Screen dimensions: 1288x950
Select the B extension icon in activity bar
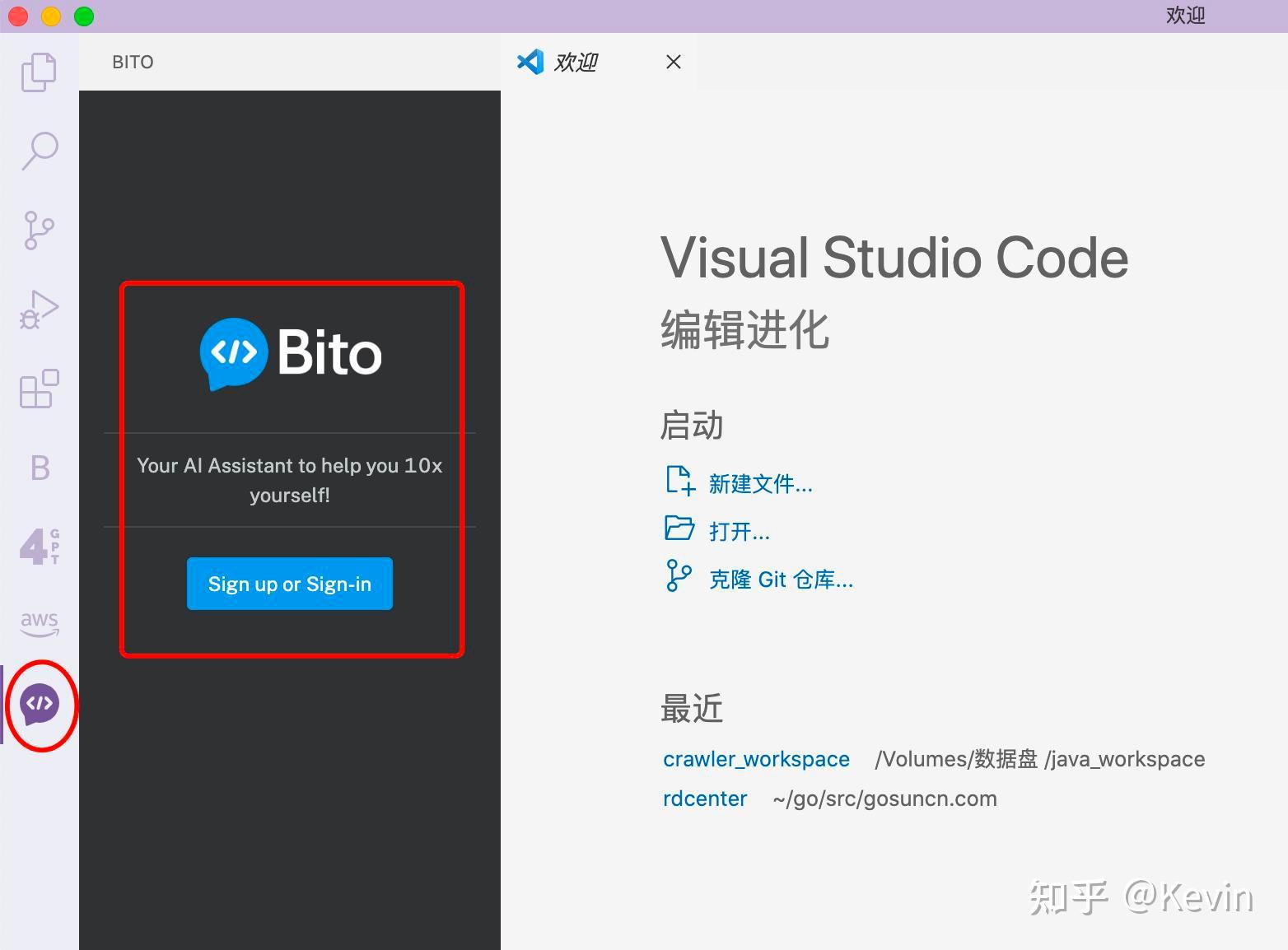pos(39,468)
